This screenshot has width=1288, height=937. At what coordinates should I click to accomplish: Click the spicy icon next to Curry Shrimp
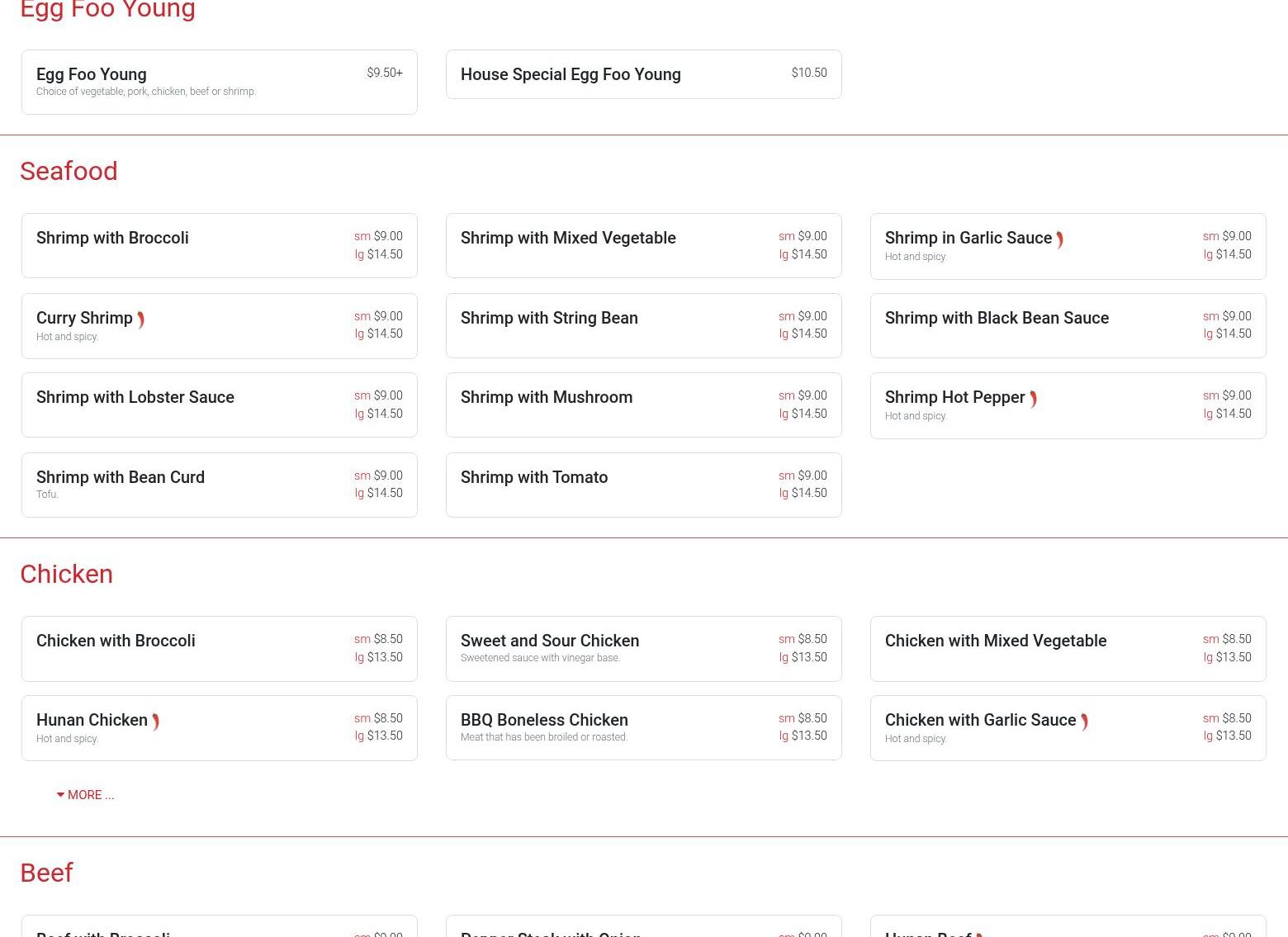tap(140, 319)
